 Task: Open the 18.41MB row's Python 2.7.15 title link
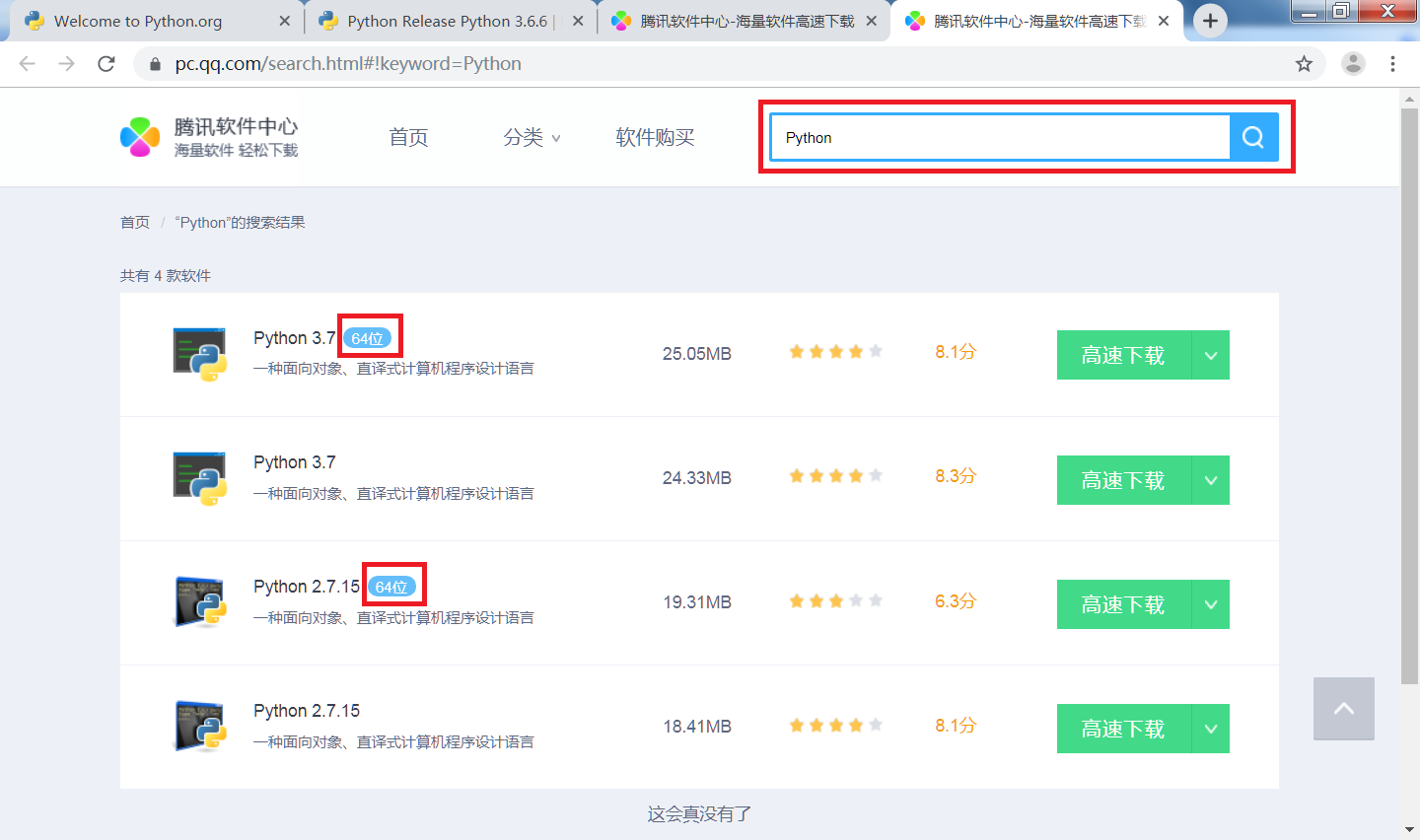coord(306,711)
